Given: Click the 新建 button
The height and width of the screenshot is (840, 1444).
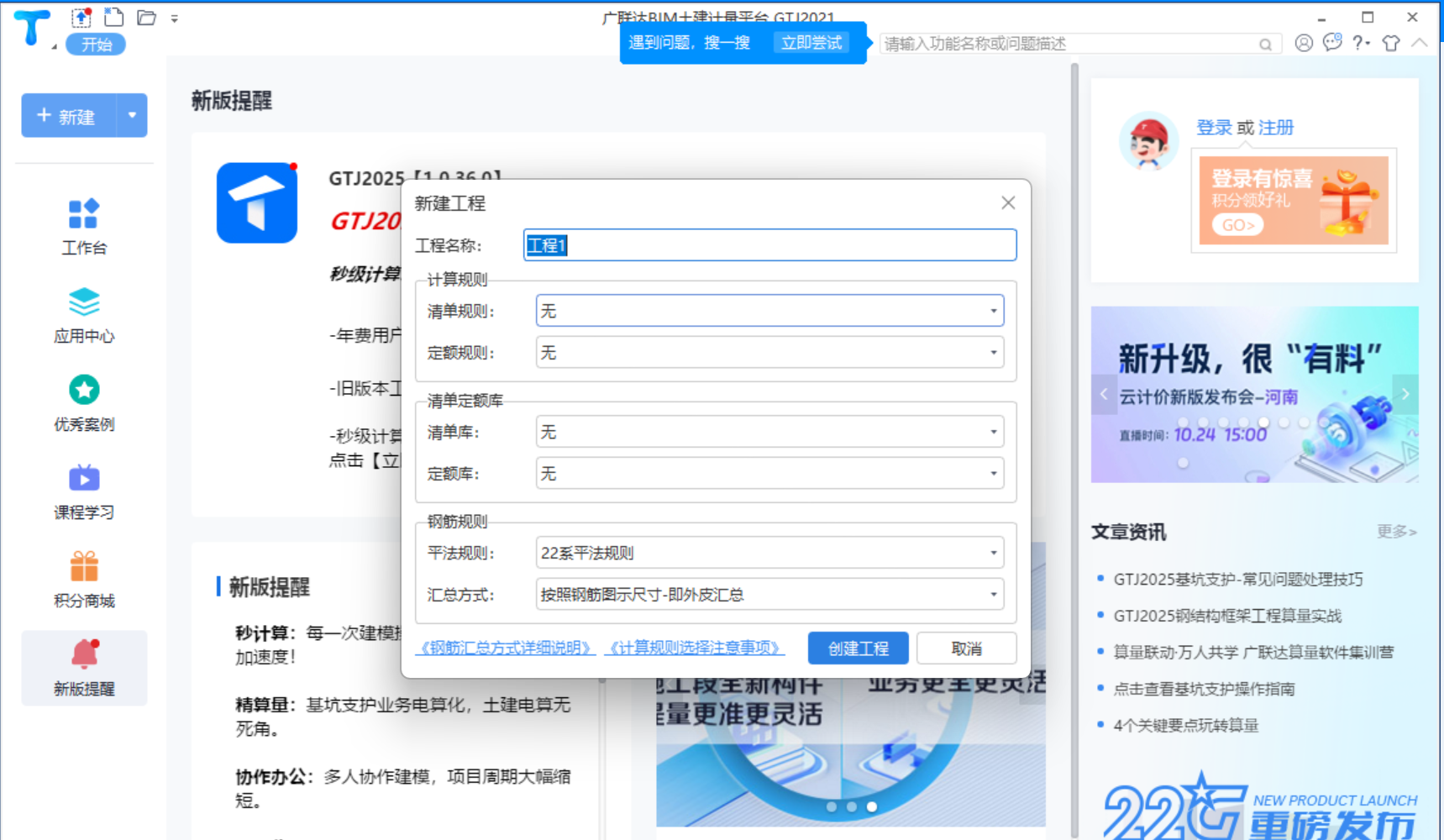Looking at the screenshot, I should click(x=68, y=116).
